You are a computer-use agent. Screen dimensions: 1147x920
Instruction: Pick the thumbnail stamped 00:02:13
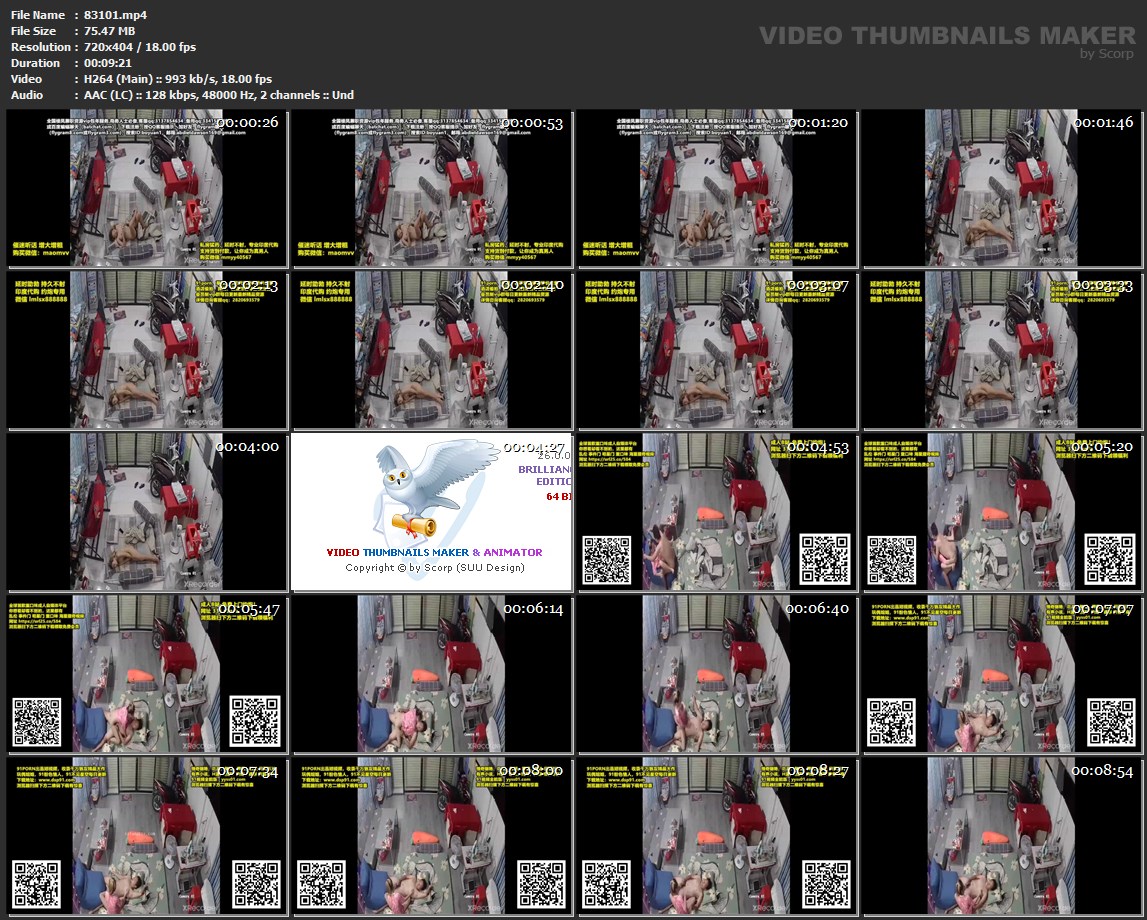coord(147,350)
